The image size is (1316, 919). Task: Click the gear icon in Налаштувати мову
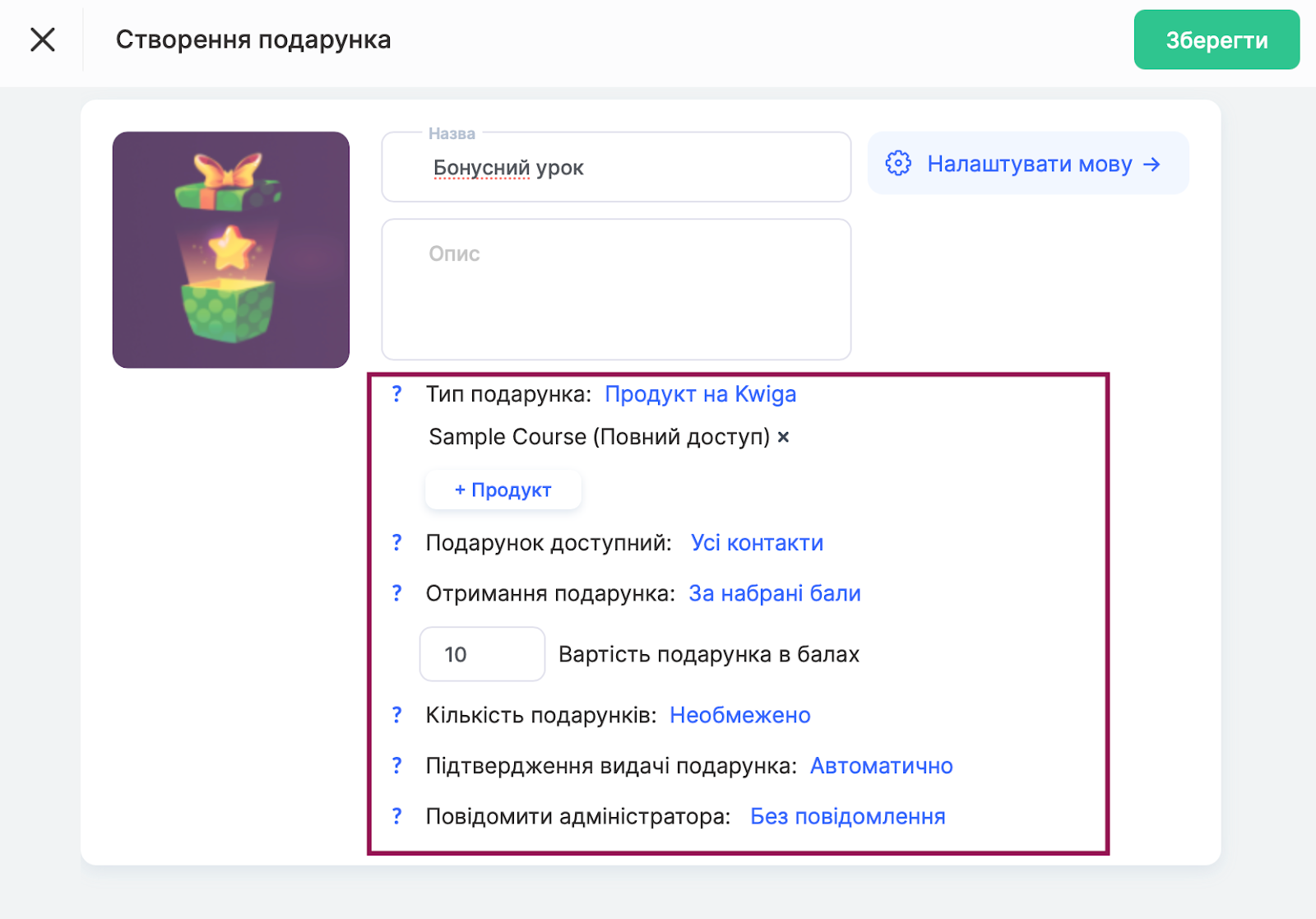click(x=898, y=163)
